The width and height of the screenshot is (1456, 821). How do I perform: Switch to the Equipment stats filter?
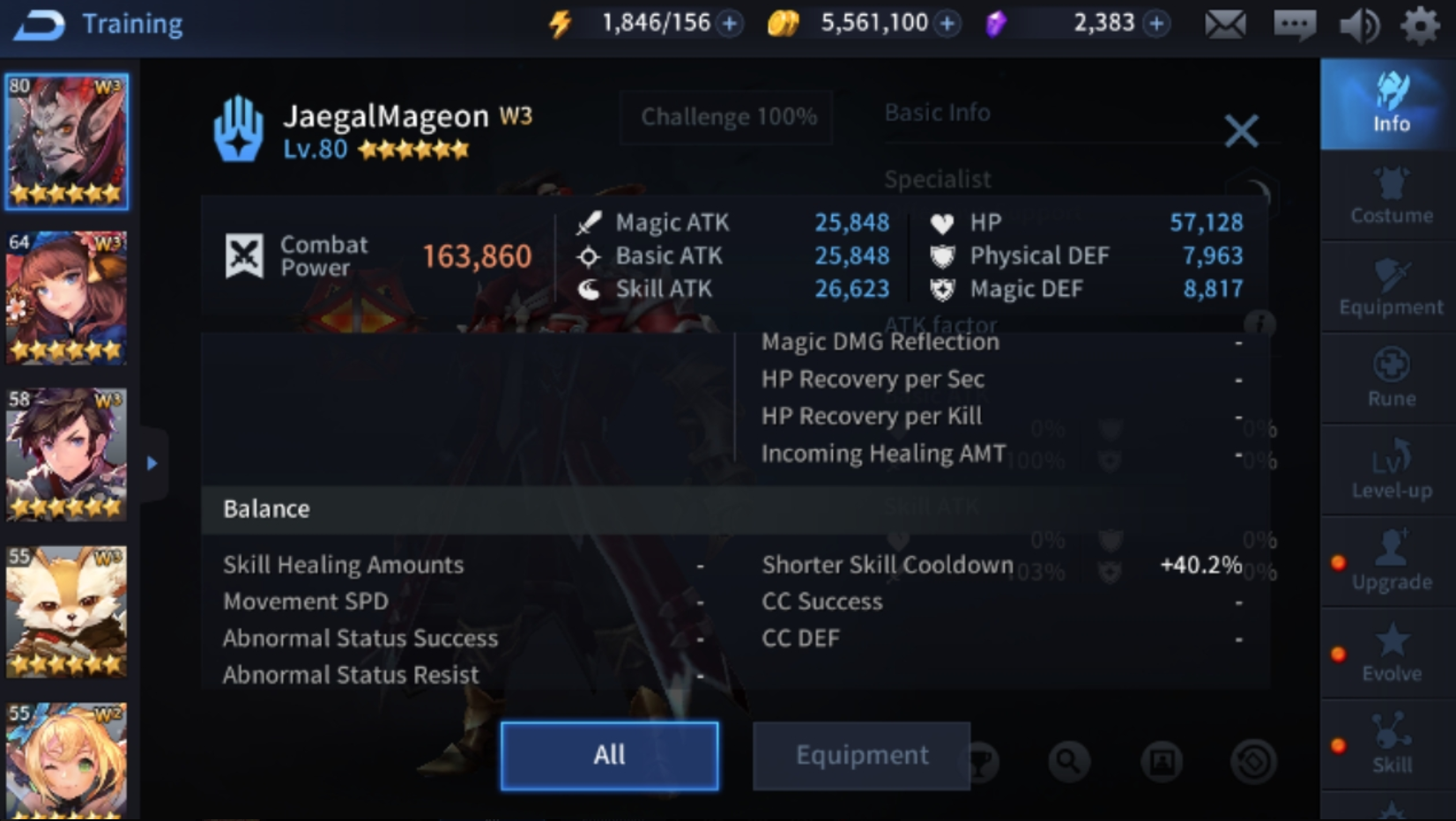[x=862, y=755]
